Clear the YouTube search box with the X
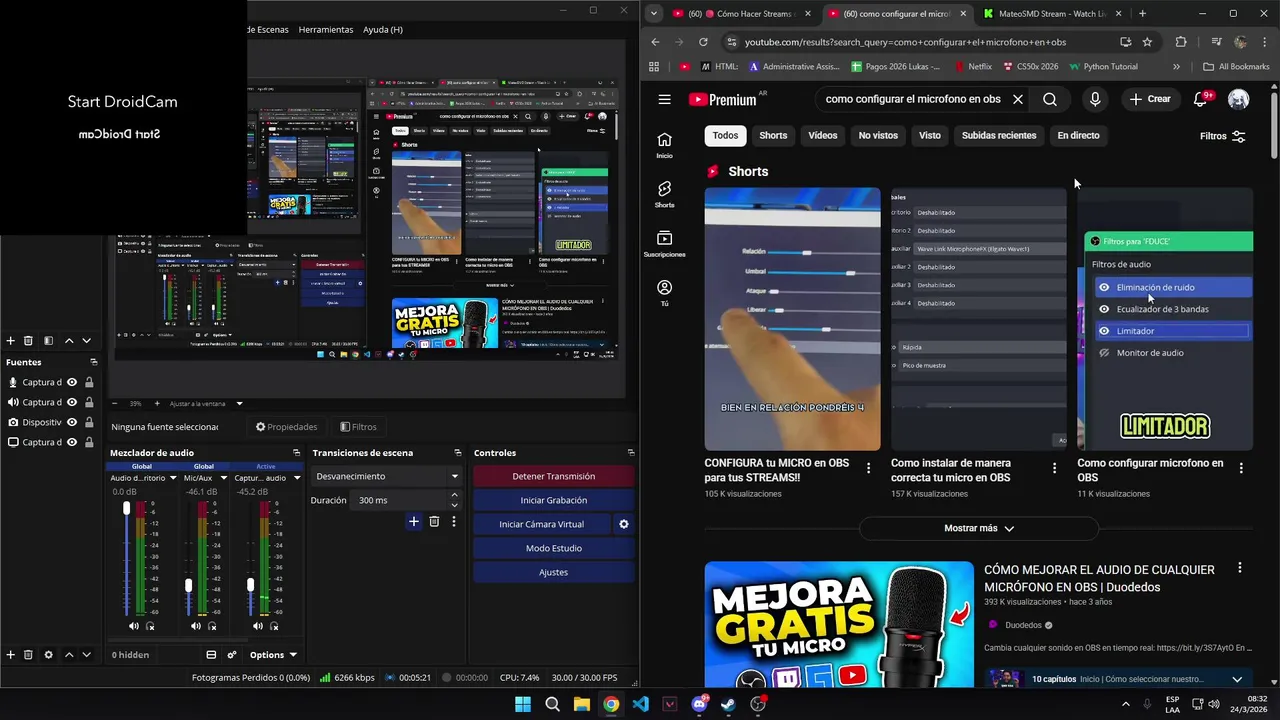Image resolution: width=1280 pixels, height=720 pixels. [1018, 99]
